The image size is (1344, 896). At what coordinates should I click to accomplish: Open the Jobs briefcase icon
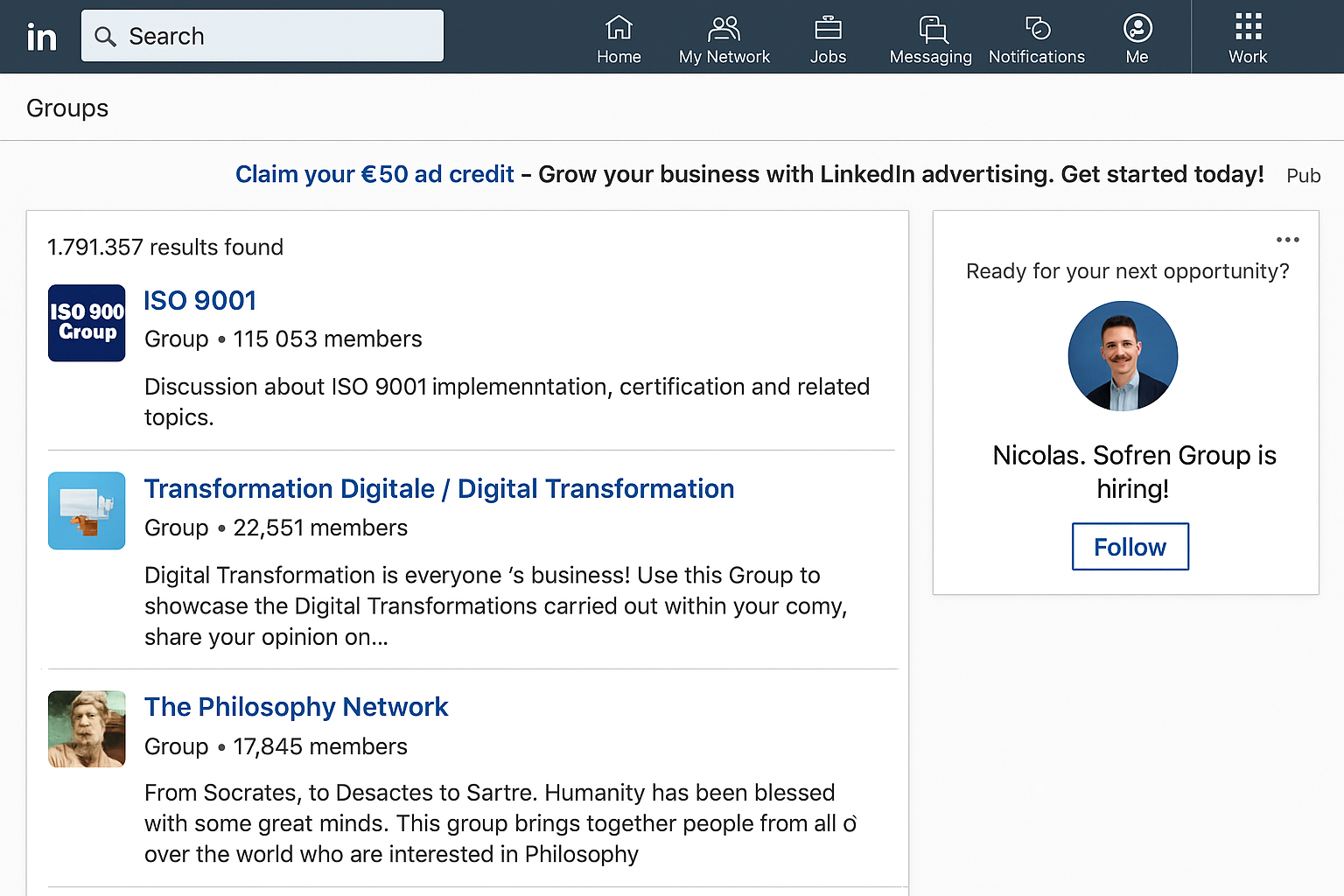click(828, 28)
